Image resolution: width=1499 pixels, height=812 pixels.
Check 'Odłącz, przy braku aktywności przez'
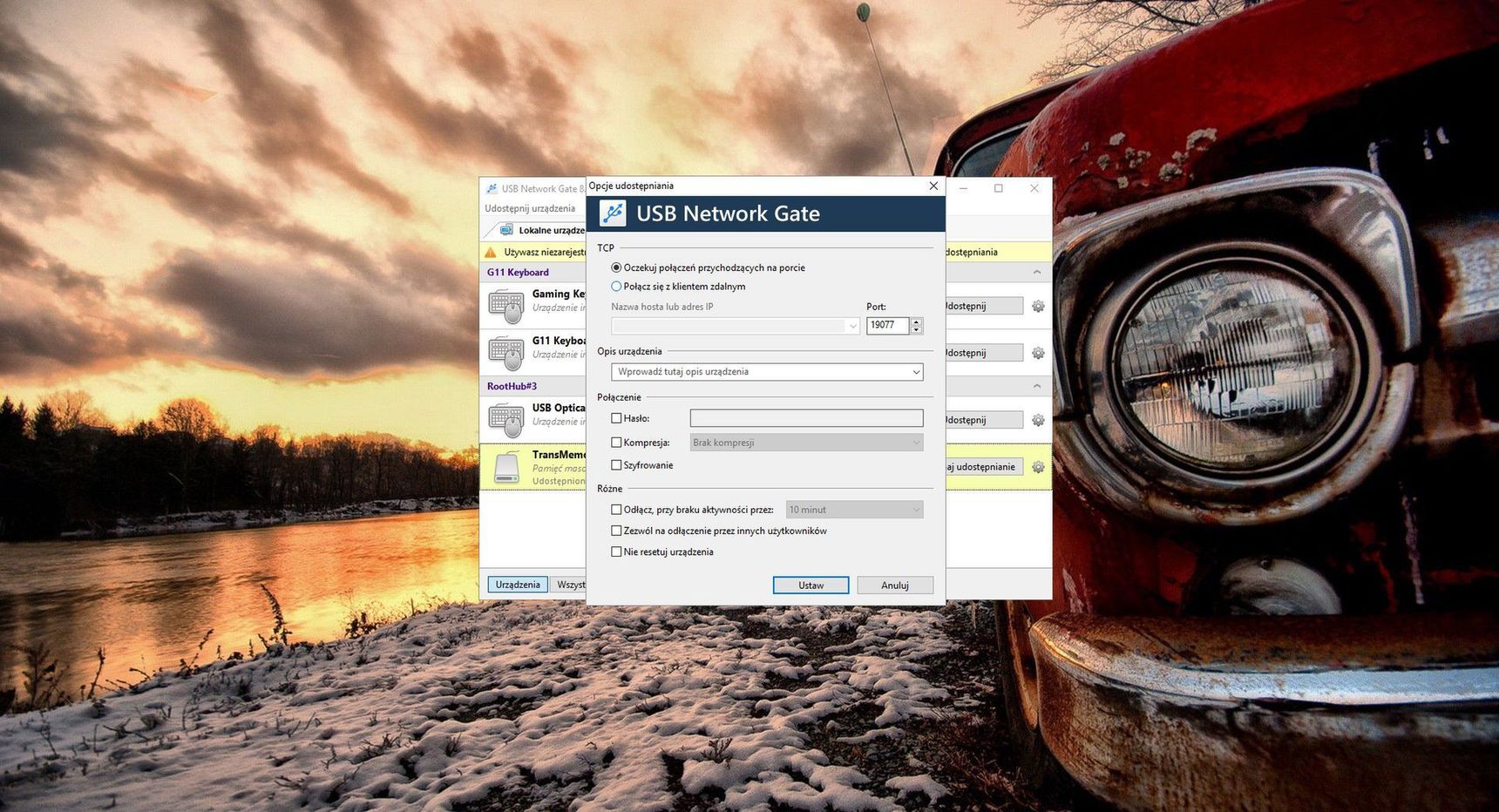616,510
